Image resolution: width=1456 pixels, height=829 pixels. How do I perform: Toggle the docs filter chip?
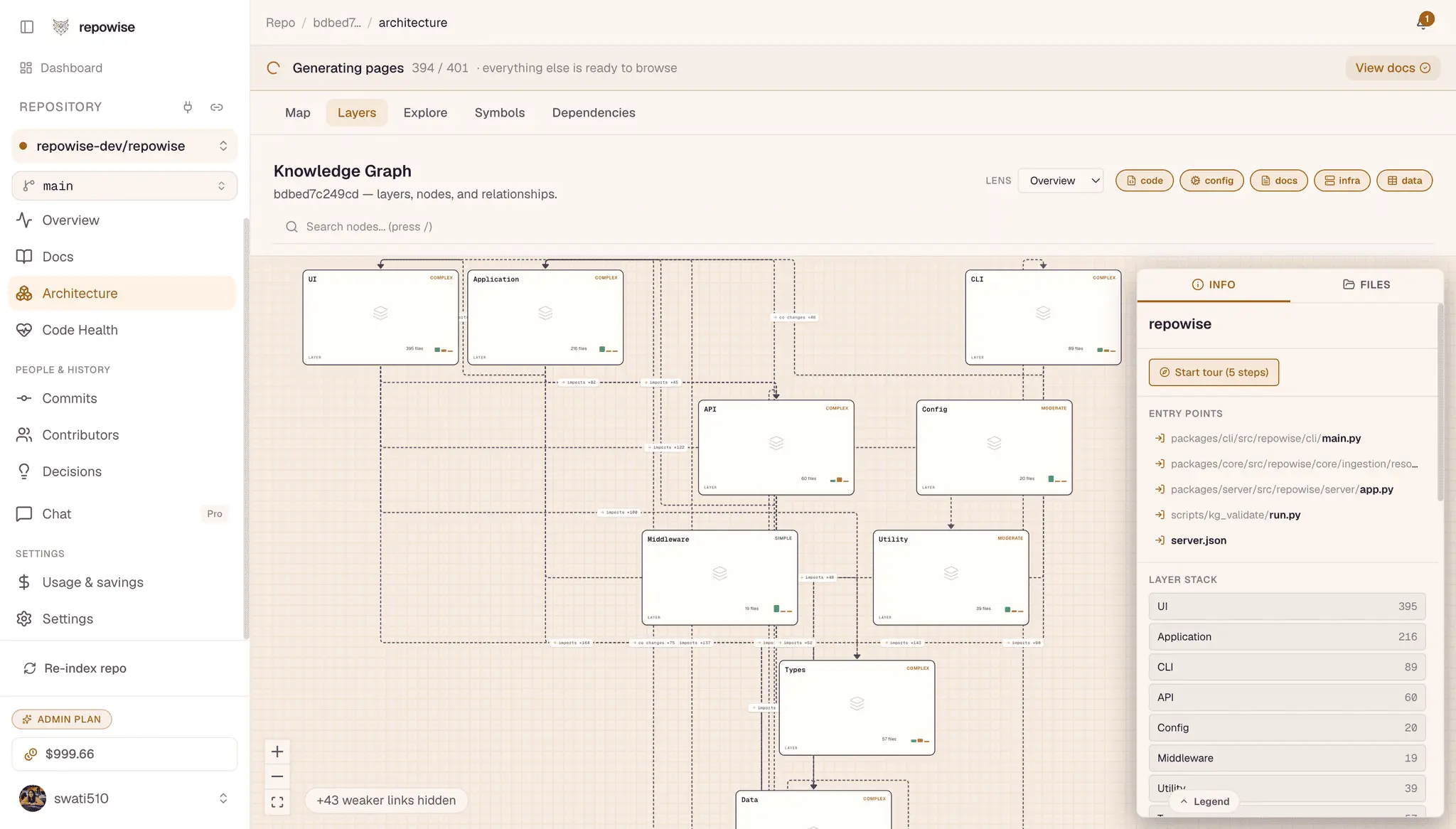pos(1278,181)
